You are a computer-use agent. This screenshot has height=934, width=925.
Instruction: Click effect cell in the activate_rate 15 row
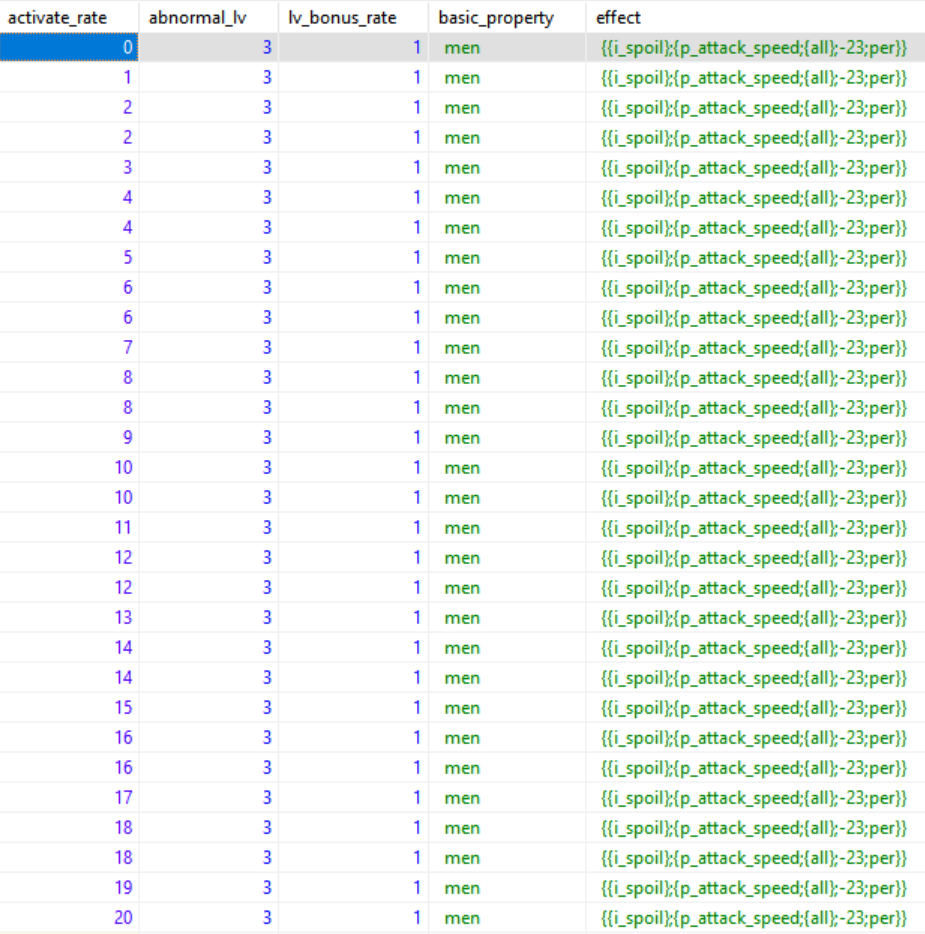point(753,707)
